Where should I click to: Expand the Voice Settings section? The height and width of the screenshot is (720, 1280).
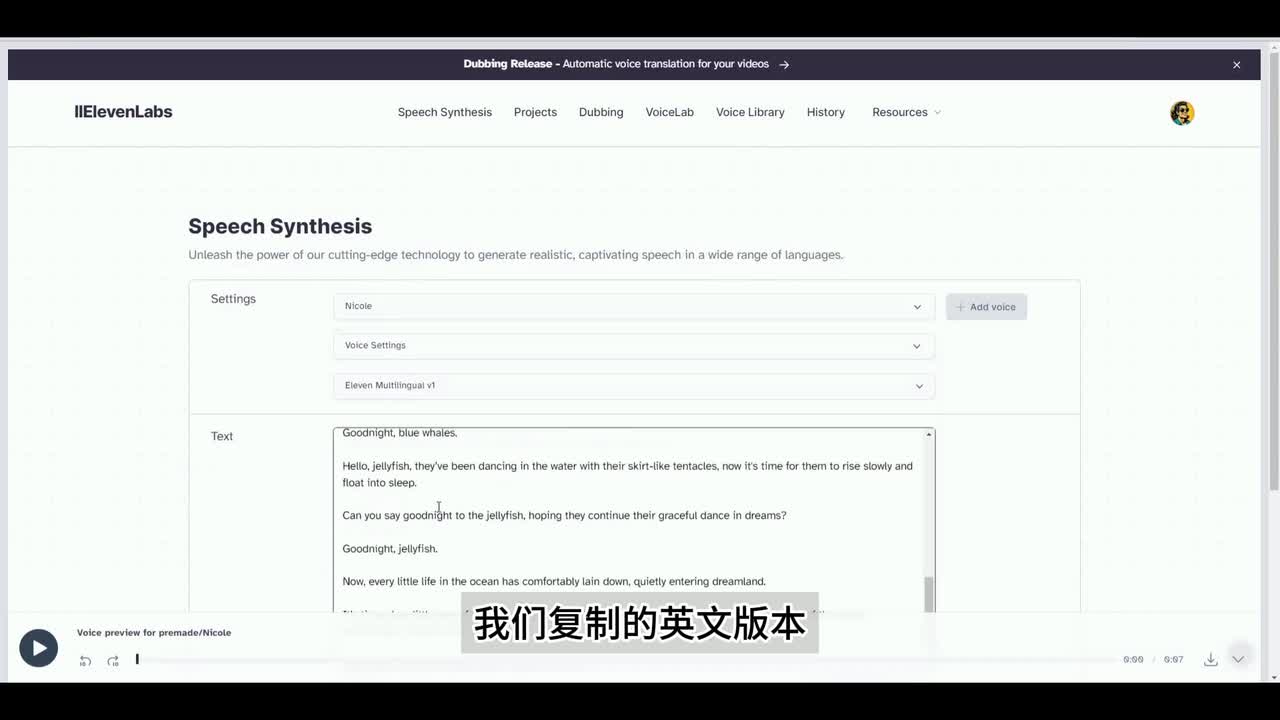pos(633,346)
